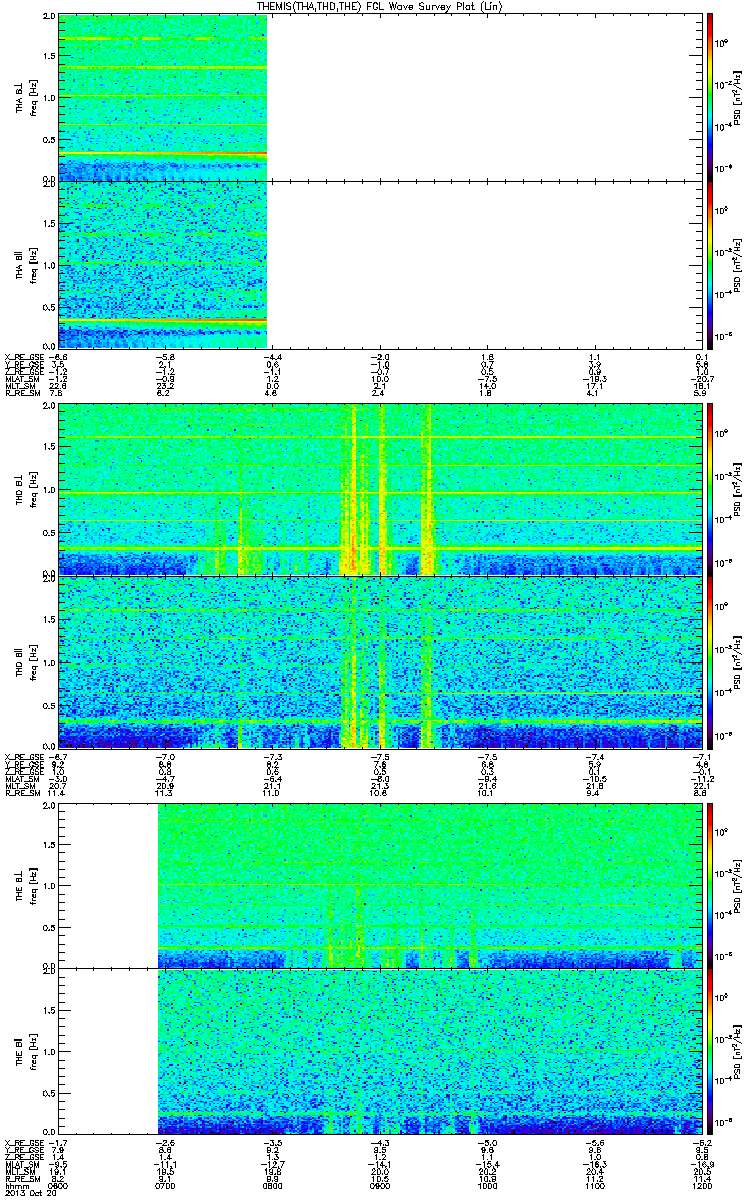Screen dimensions: 750x1200
Task: Select the THD B∥ spectrogram panel
Action: [x=381, y=662]
